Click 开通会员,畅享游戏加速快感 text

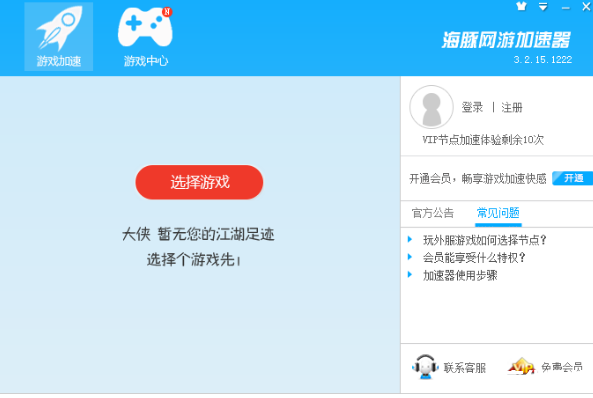click(478, 178)
